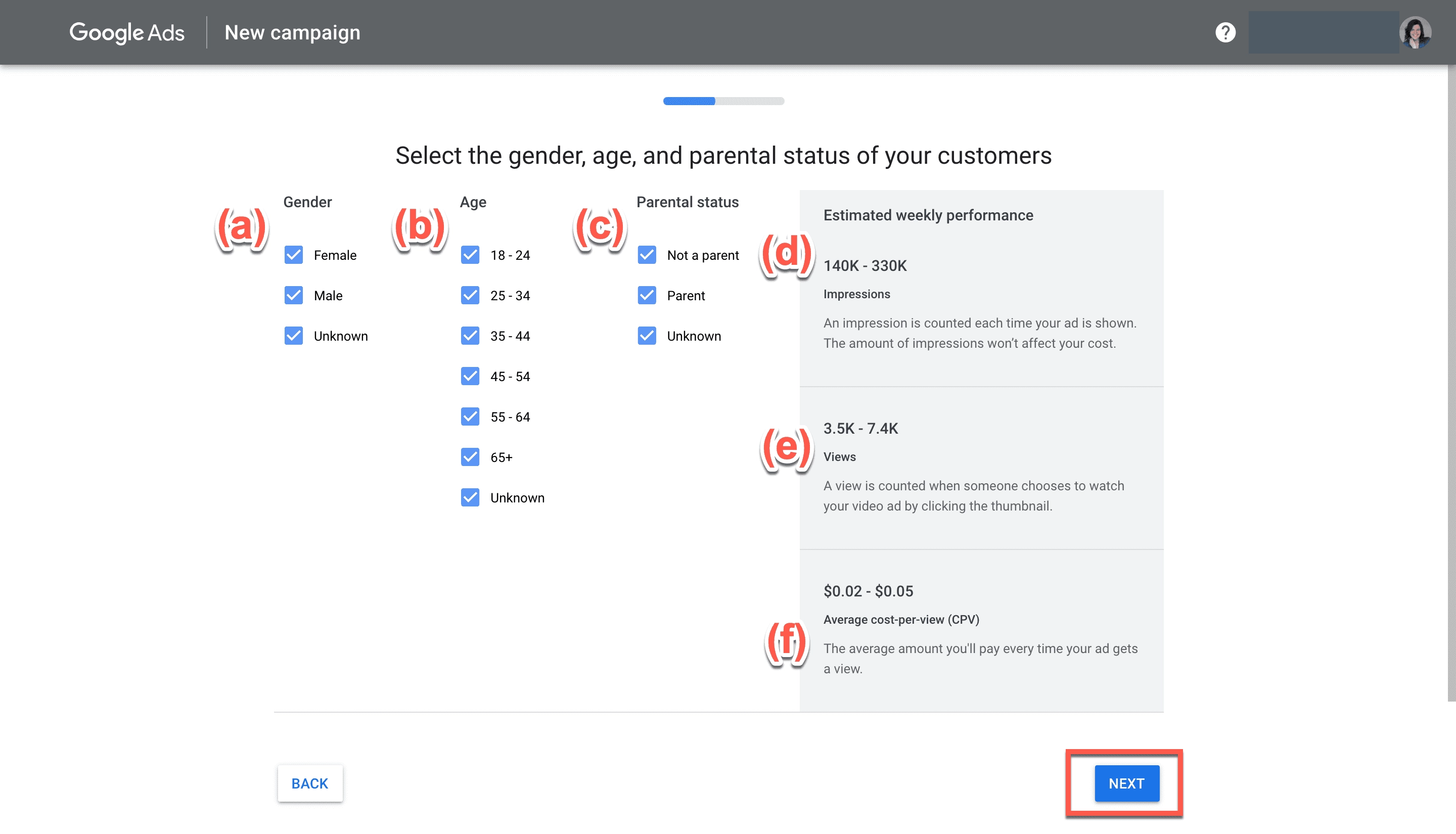Click the Google Ads logo
Screen dimensions: 1456x834
click(127, 33)
